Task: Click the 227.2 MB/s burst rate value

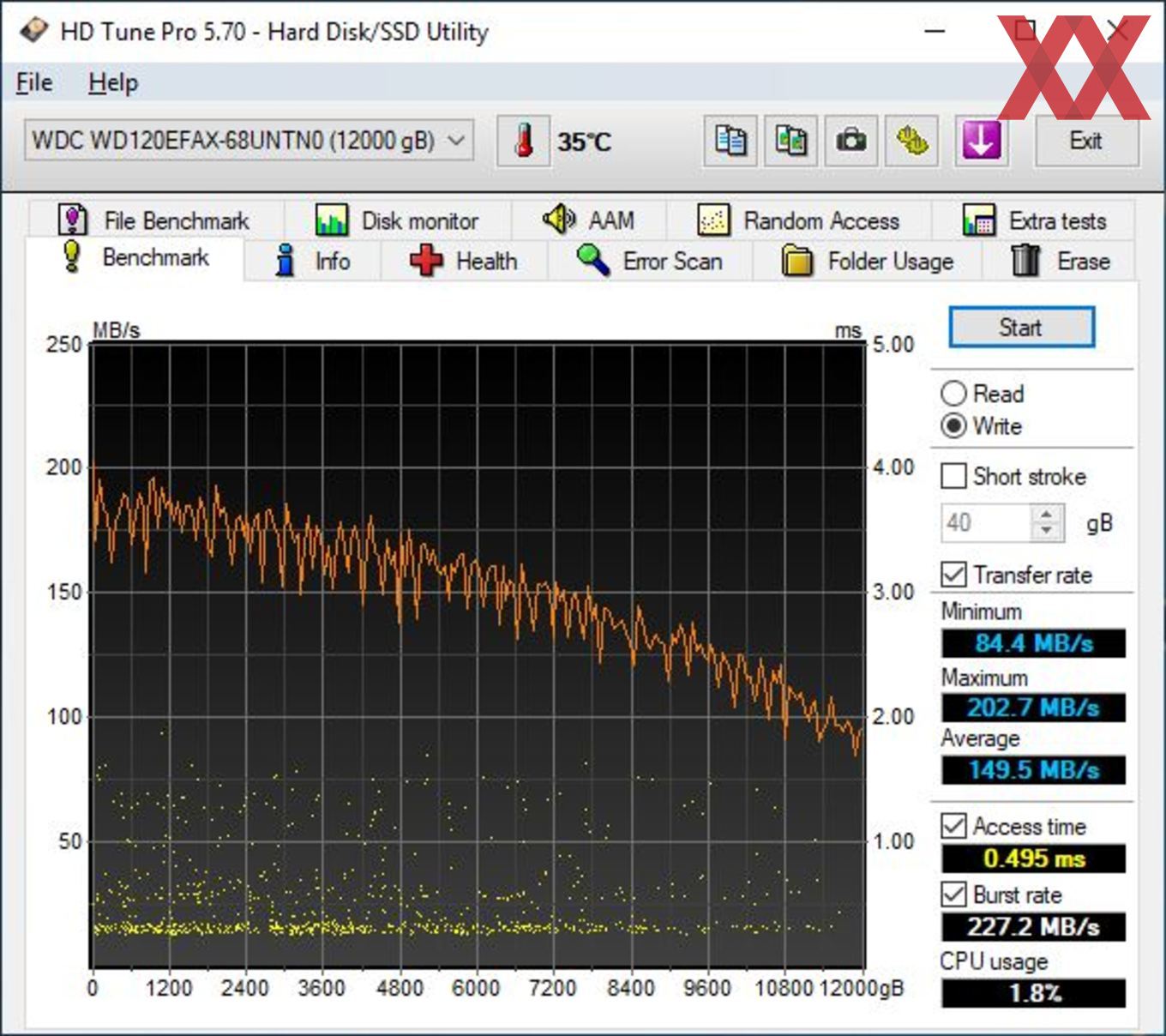Action: tap(1034, 927)
